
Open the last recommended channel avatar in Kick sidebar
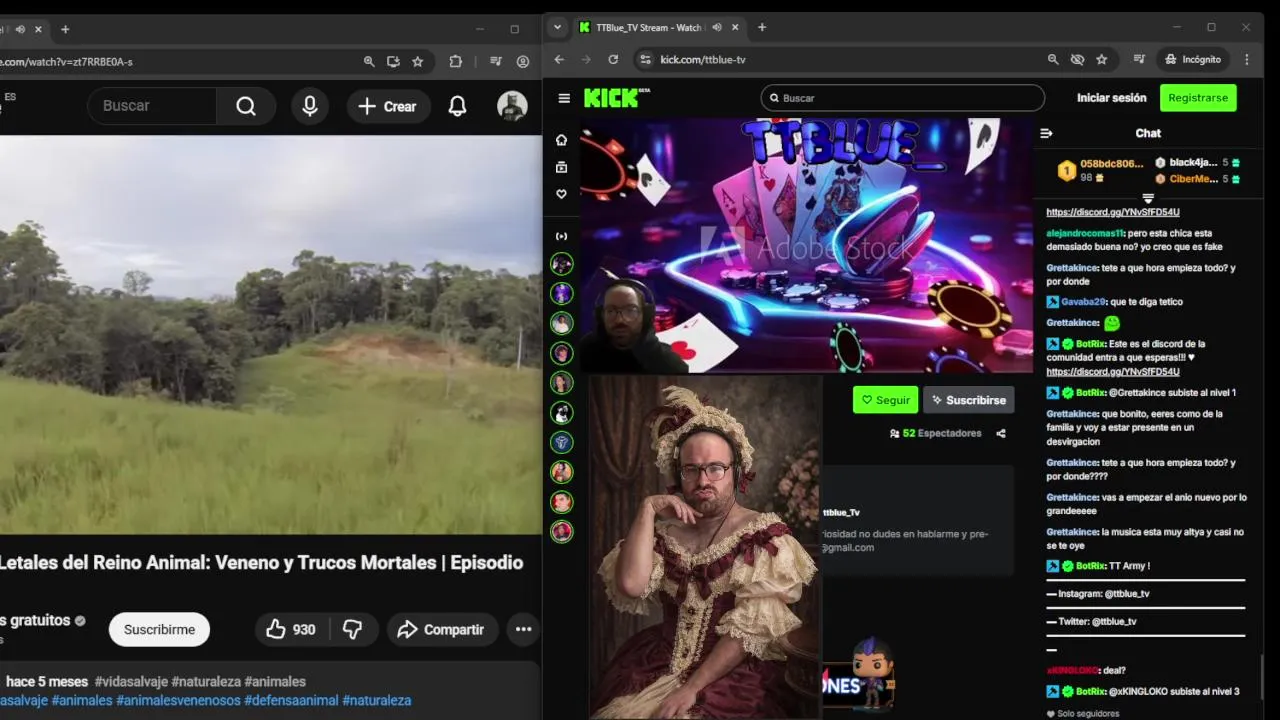[562, 531]
